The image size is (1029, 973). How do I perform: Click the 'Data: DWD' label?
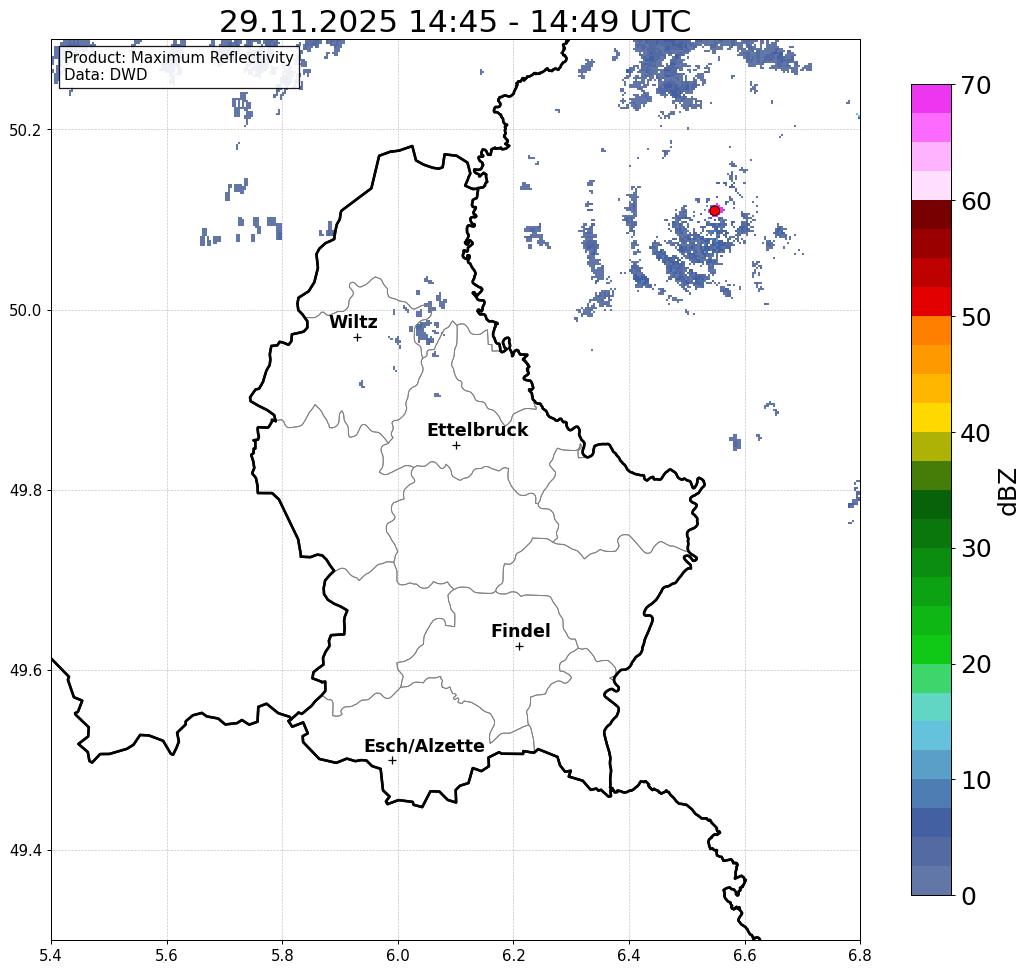[105, 75]
